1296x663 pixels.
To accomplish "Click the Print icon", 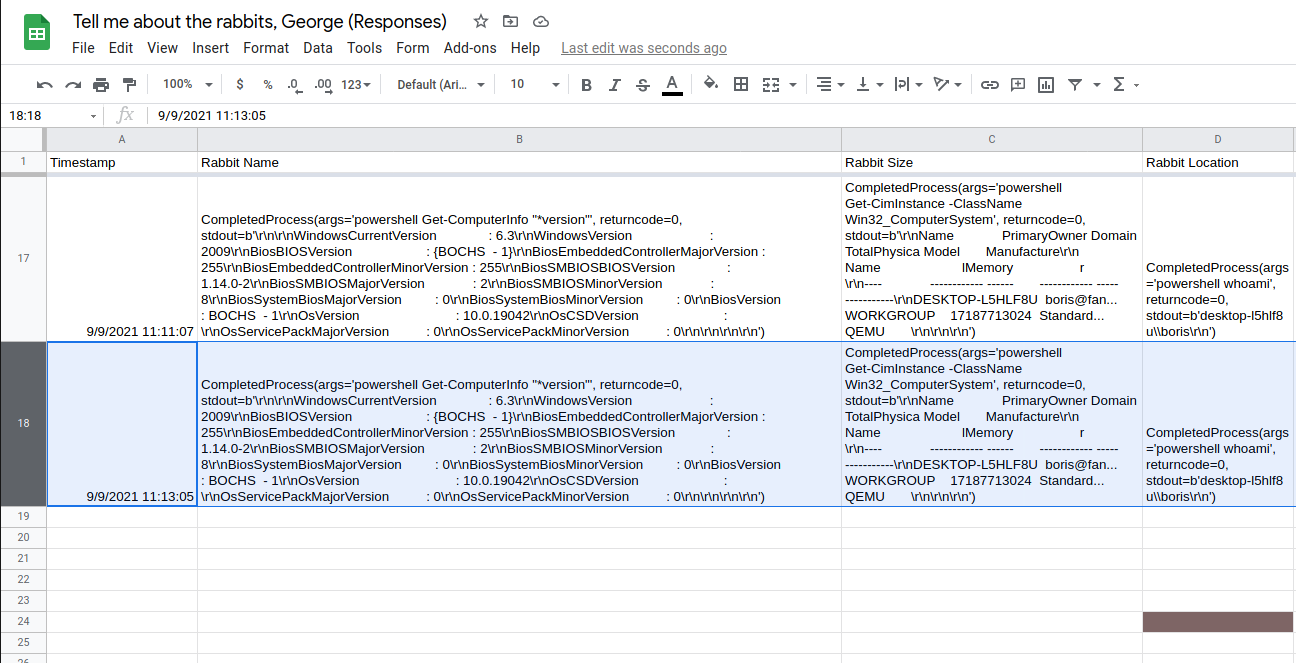I will 101,85.
